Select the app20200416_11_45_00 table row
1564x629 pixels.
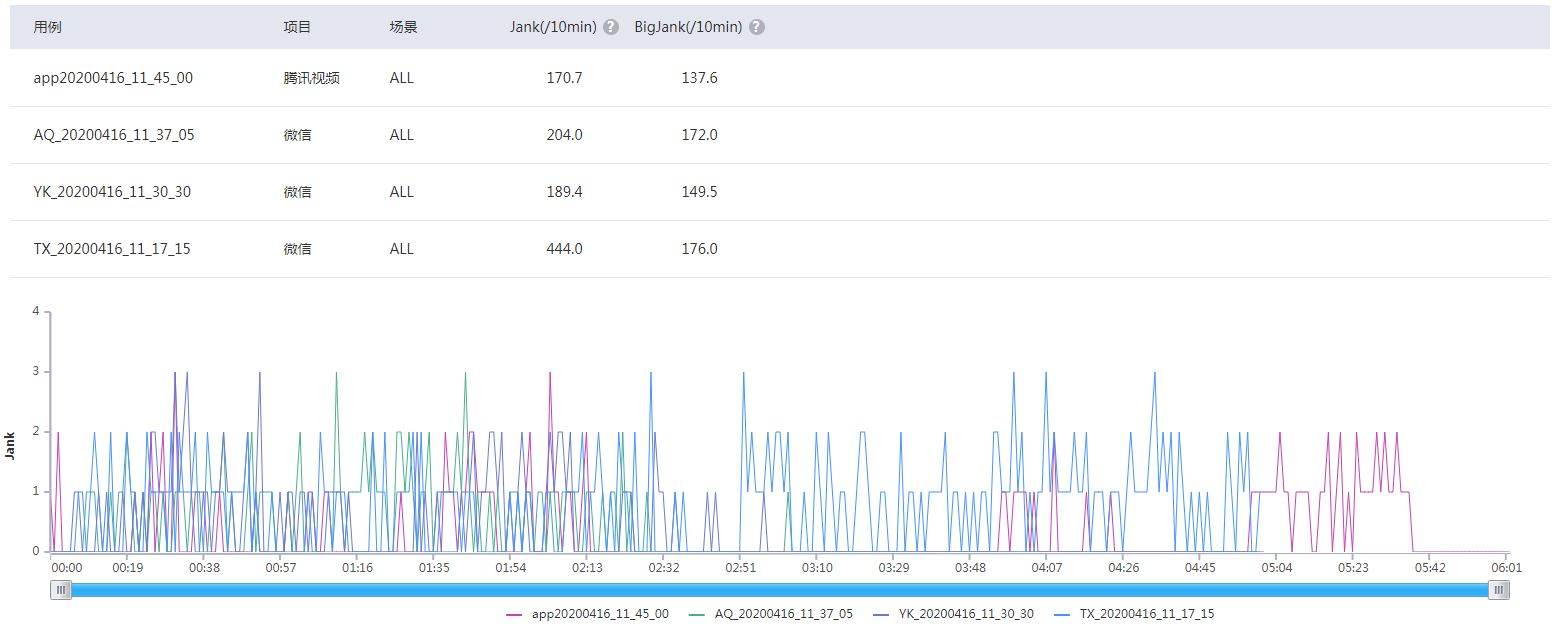click(x=780, y=78)
